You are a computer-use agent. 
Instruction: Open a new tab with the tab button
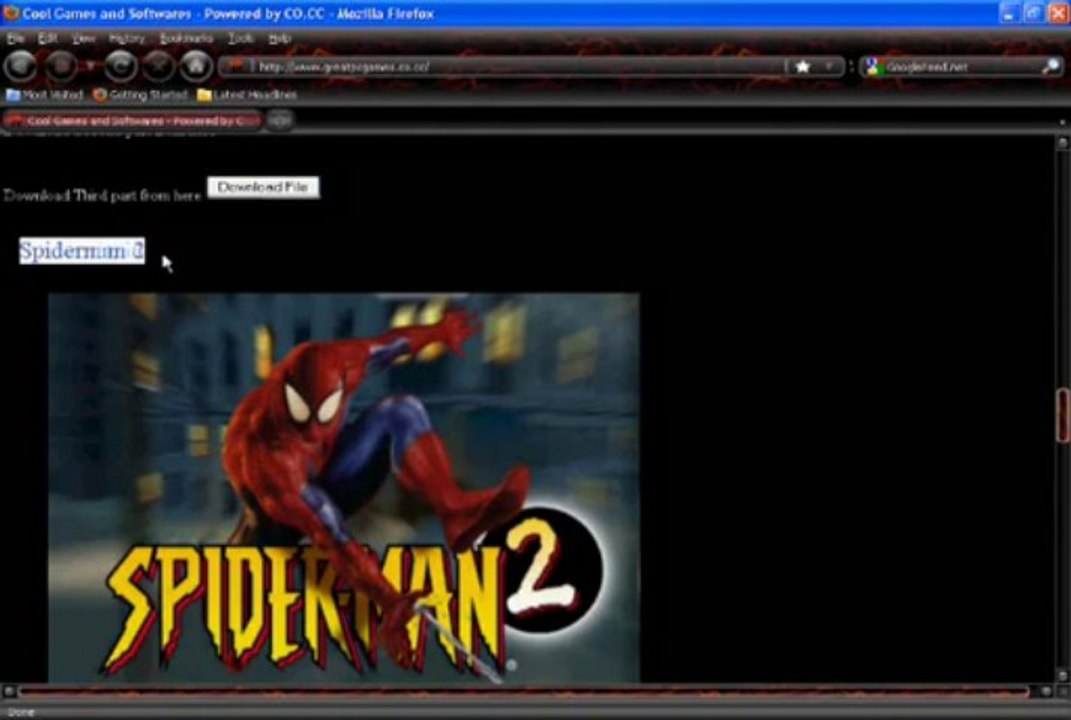279,120
